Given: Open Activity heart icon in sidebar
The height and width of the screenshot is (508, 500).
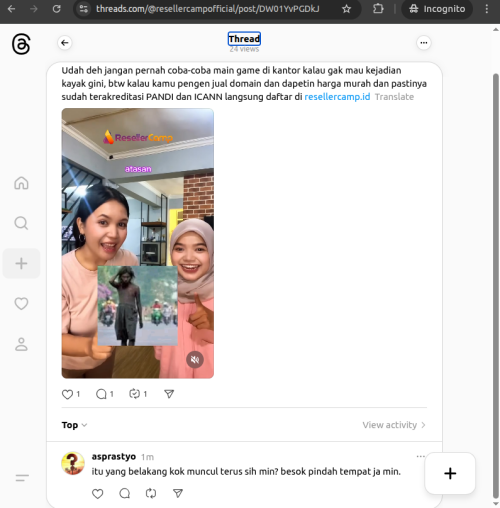Looking at the screenshot, I should (21, 303).
